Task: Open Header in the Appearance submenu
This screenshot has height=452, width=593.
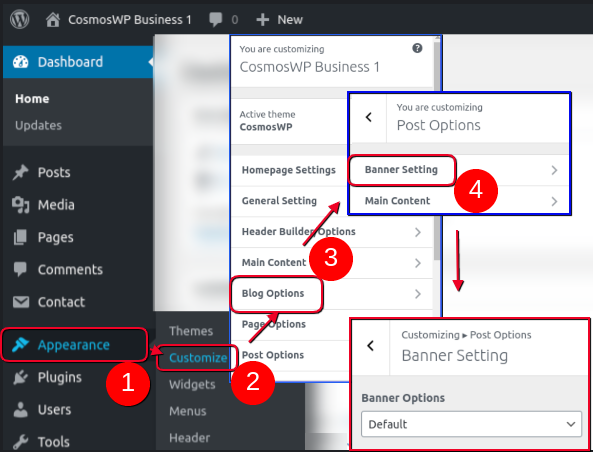Action: [189, 438]
